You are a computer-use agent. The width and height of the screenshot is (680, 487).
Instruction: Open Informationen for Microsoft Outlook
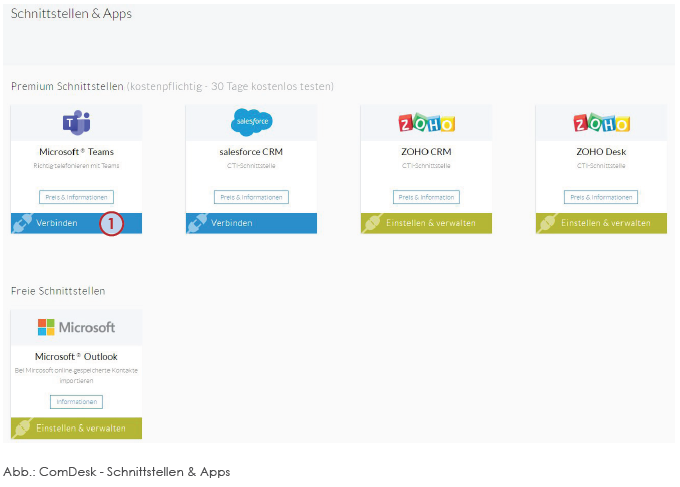76,402
